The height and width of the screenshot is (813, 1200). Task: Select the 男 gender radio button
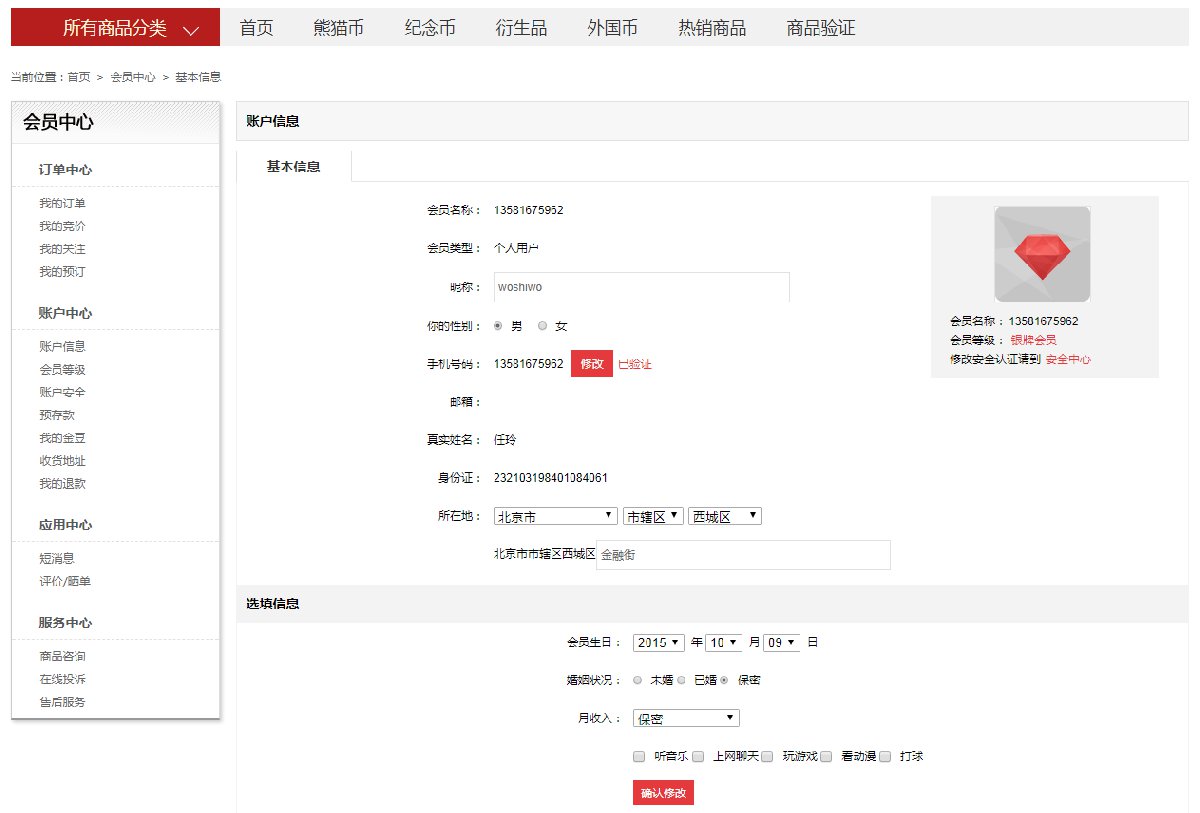pos(498,326)
